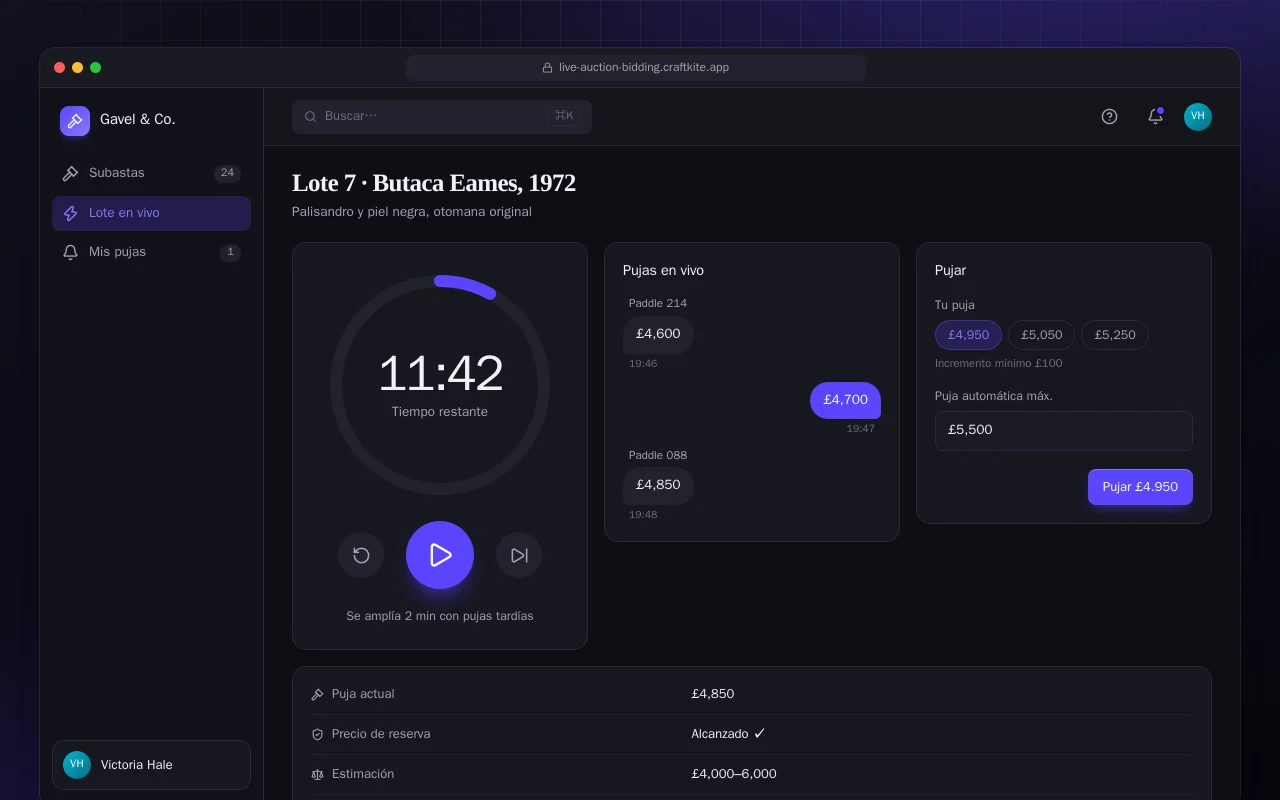Select the £4,950 bid amount chip

[968, 335]
